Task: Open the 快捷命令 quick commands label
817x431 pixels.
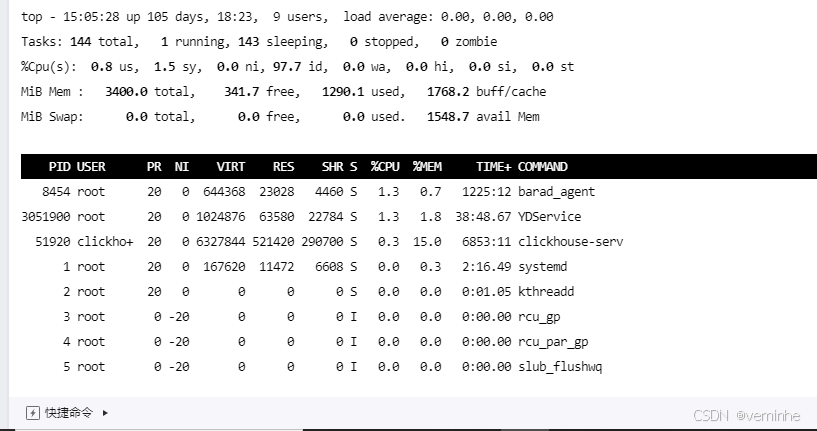Action: click(69, 413)
